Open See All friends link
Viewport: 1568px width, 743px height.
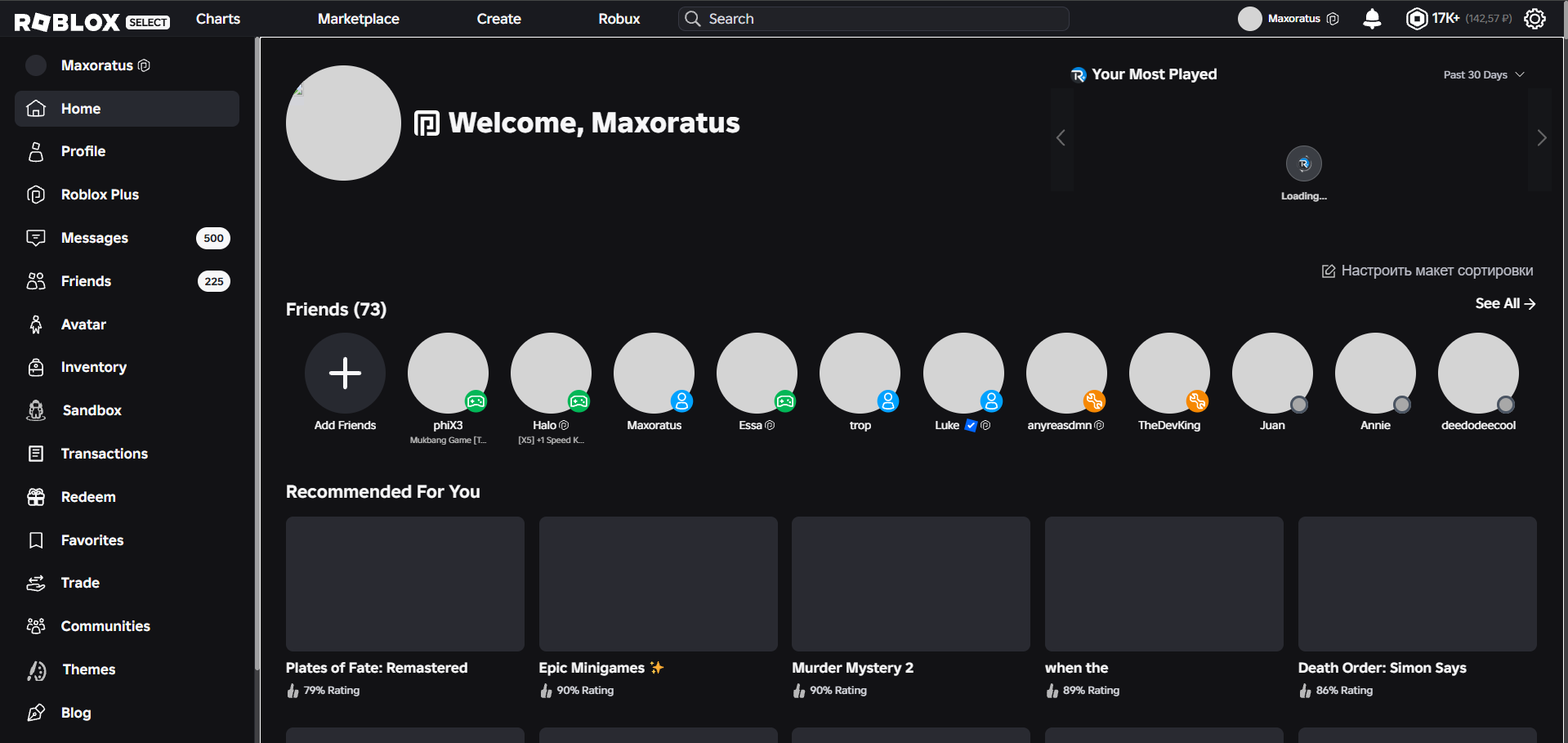[1505, 303]
